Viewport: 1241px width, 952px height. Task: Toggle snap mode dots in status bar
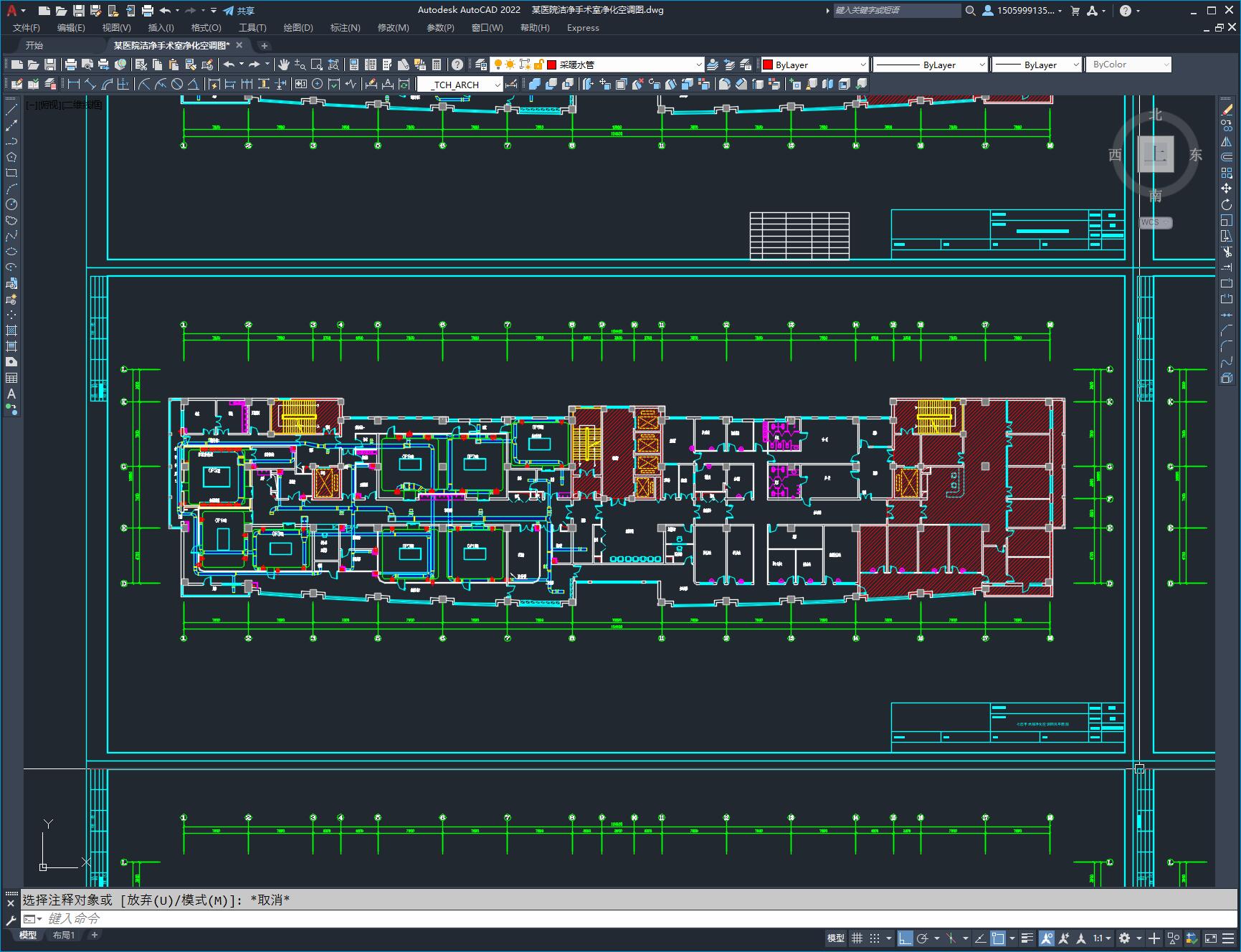click(x=874, y=938)
